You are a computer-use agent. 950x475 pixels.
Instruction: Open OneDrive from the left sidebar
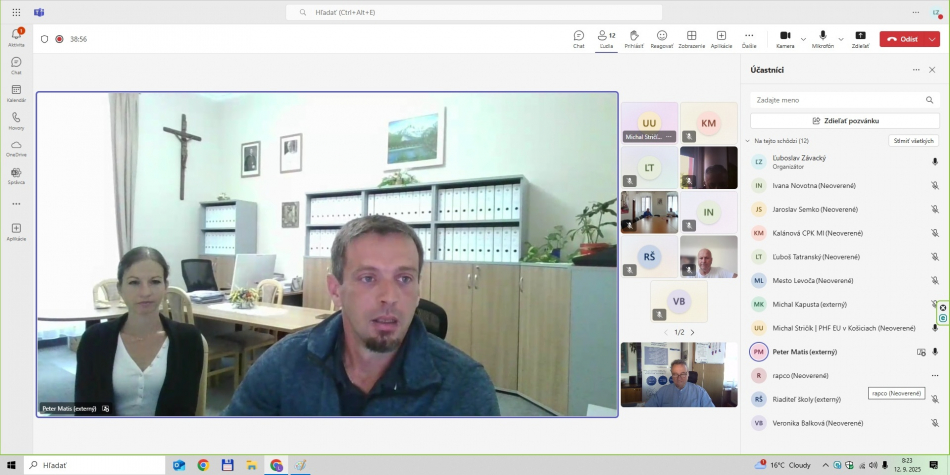pyautogui.click(x=16, y=147)
